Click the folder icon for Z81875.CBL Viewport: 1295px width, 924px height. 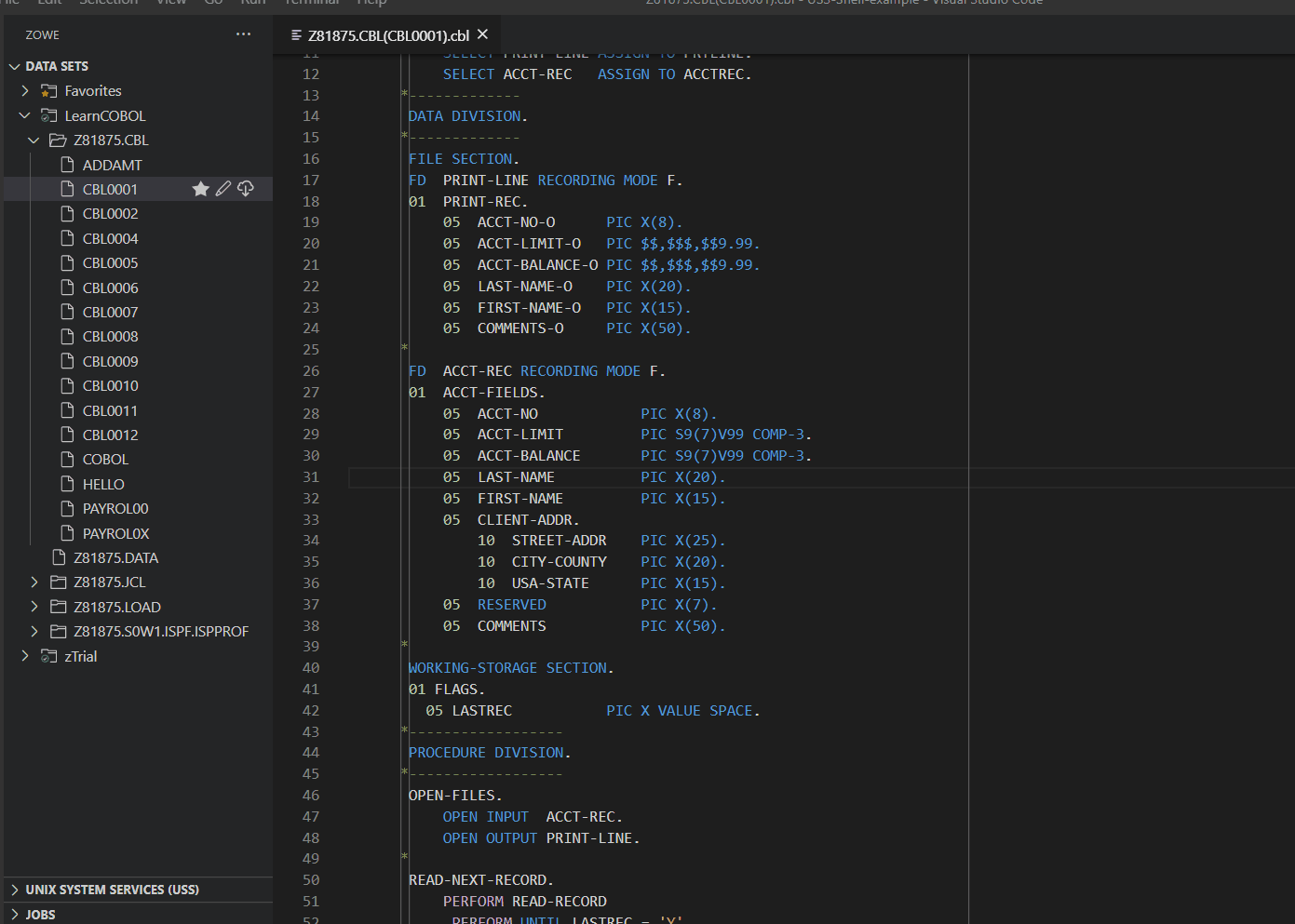point(56,140)
